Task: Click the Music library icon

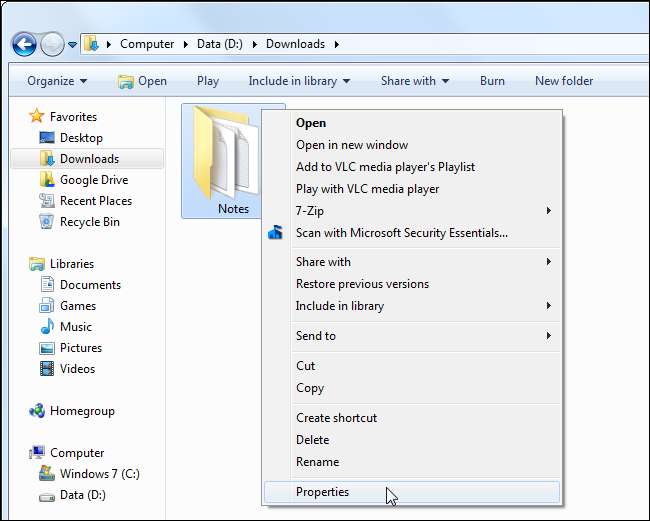Action: click(x=47, y=327)
